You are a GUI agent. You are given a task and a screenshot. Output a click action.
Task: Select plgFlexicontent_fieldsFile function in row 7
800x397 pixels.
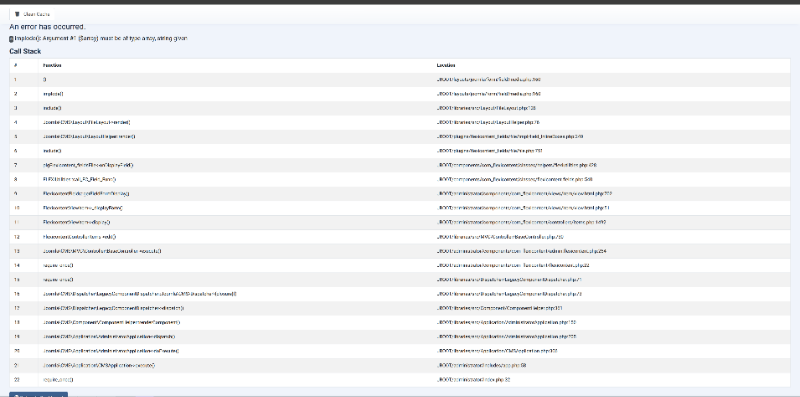89,165
